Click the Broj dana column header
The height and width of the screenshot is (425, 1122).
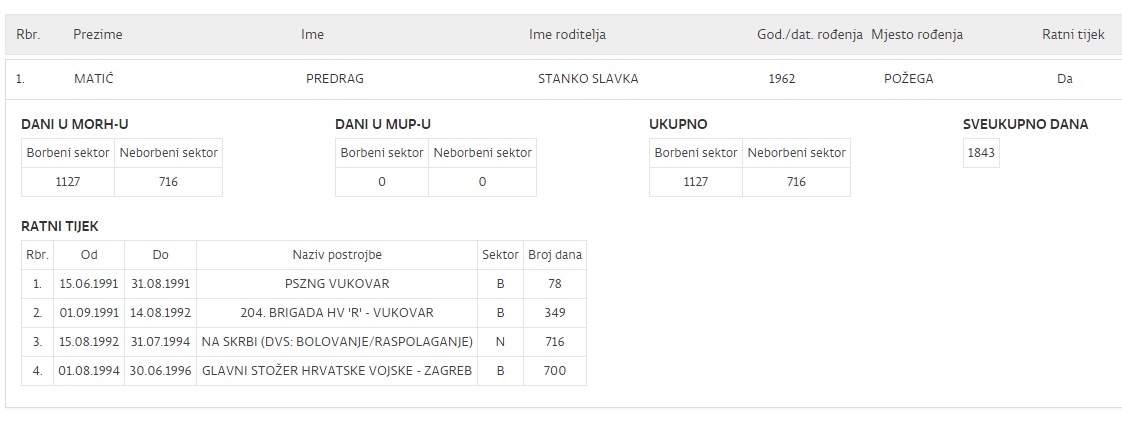(555, 255)
